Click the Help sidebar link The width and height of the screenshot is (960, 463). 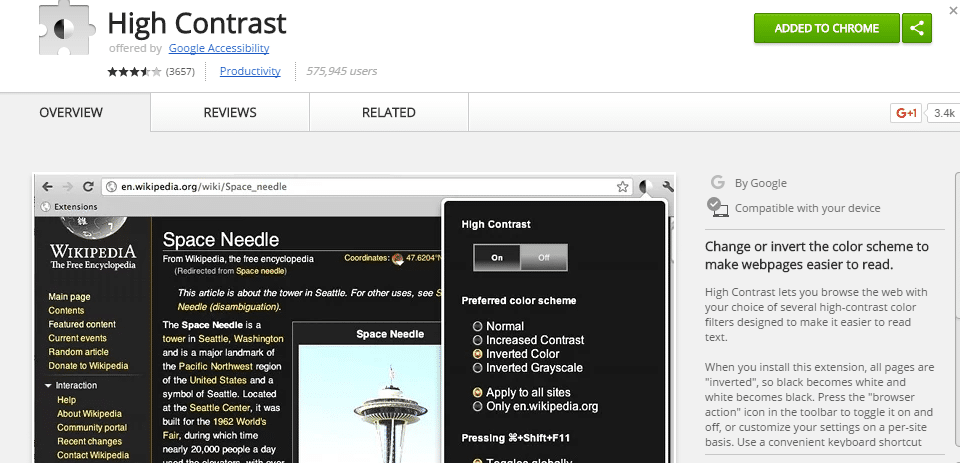66,399
